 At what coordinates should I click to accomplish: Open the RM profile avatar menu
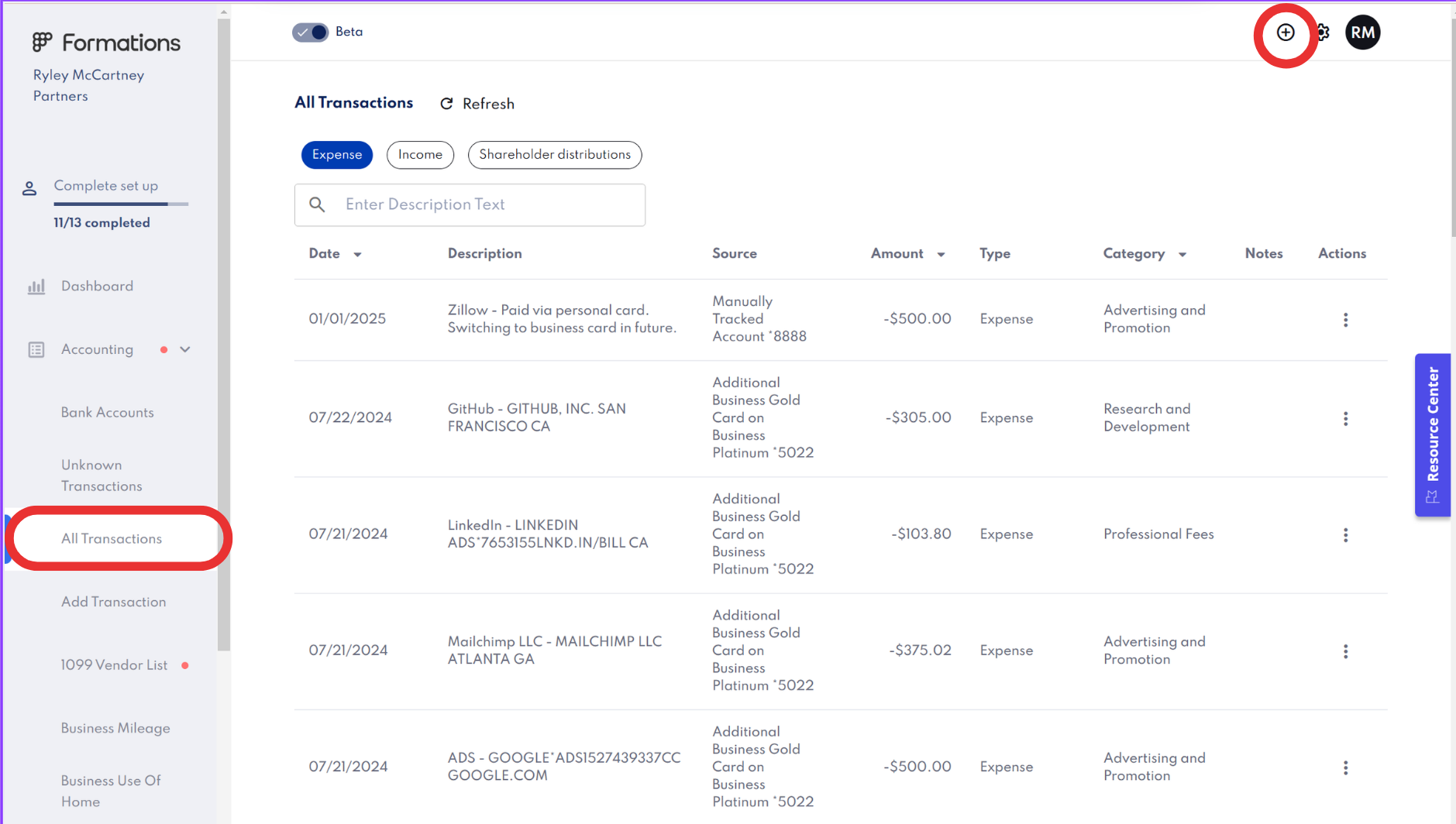click(x=1363, y=32)
